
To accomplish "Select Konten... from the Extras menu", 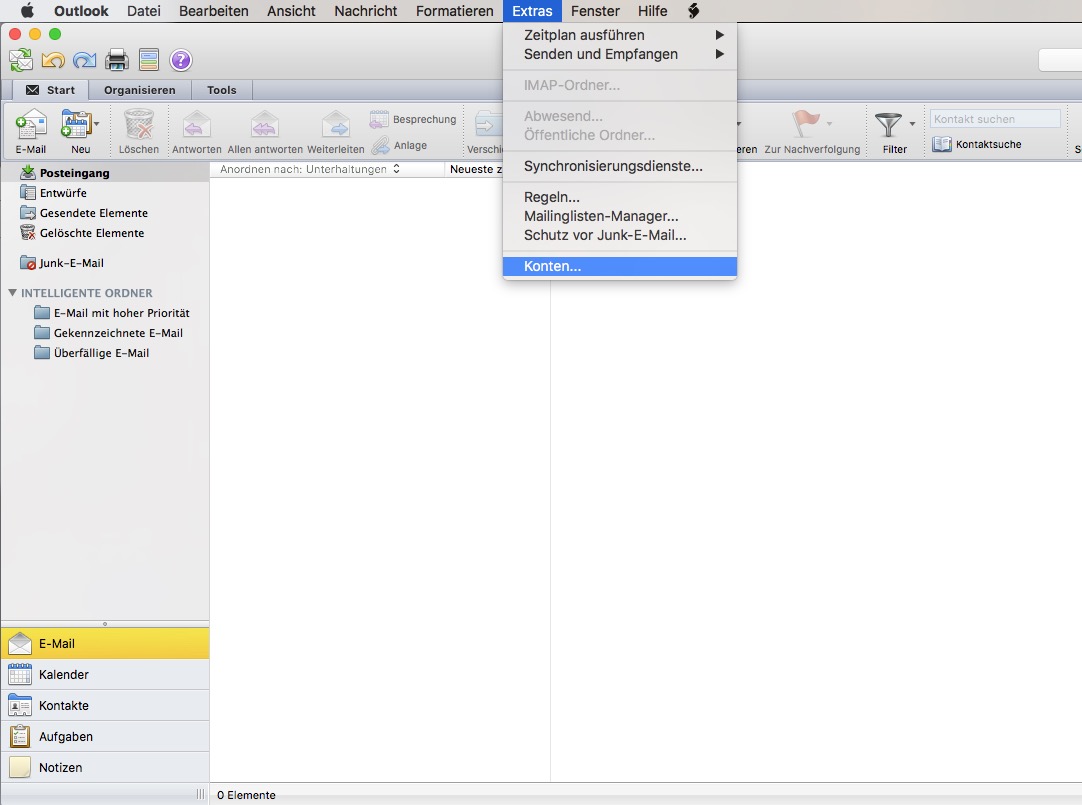I will [x=552, y=267].
